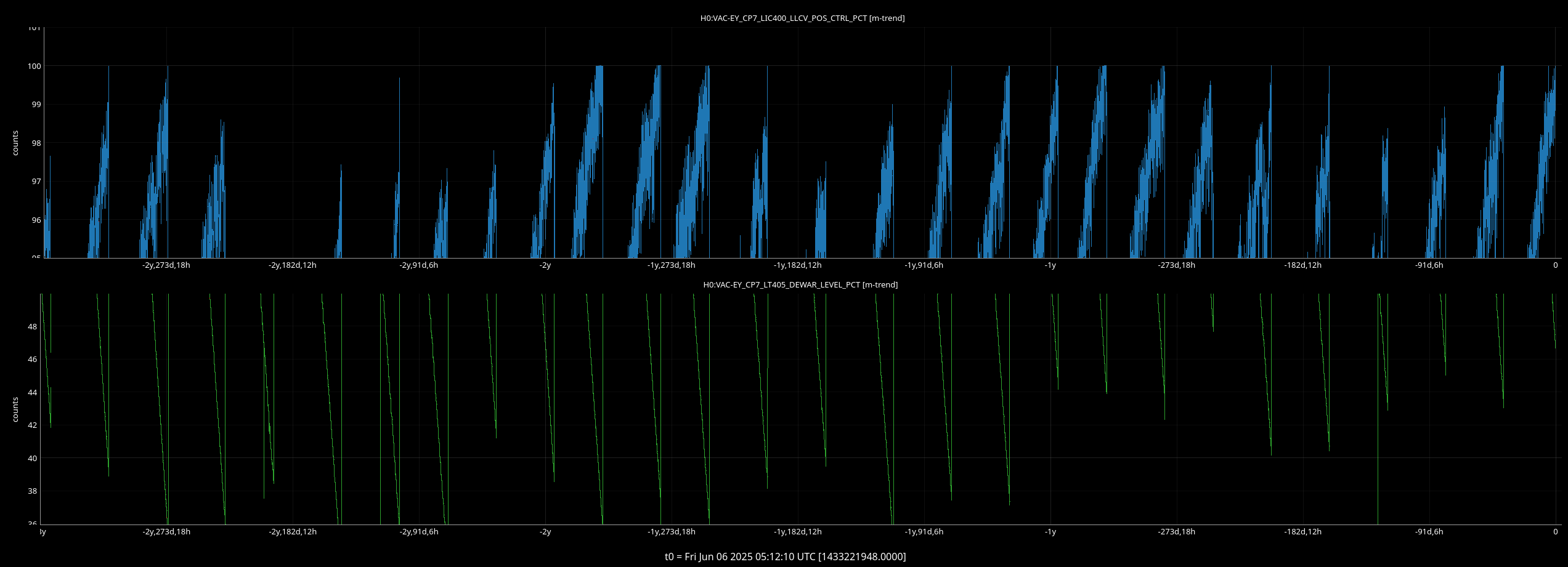Click 'counts' axis label on DEWAR_LEVEL plot
The image size is (1568, 567).
[15, 409]
